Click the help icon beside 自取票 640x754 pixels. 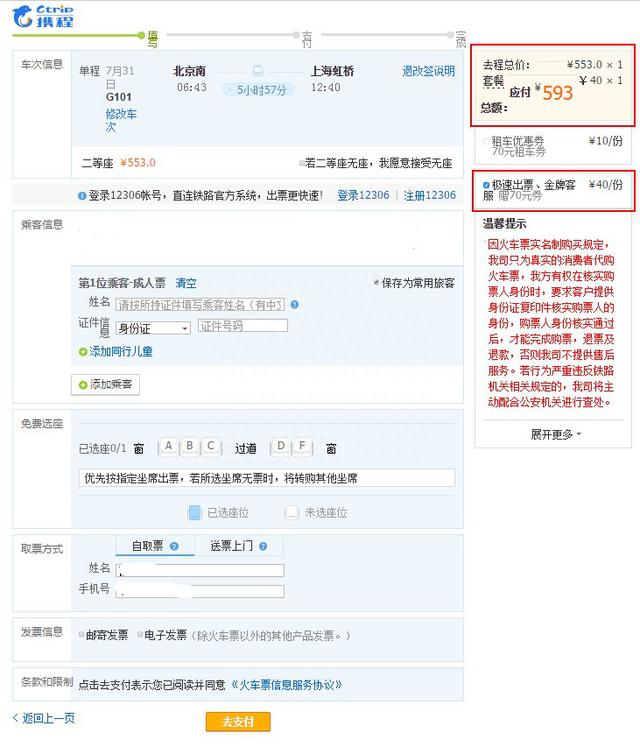[x=174, y=546]
